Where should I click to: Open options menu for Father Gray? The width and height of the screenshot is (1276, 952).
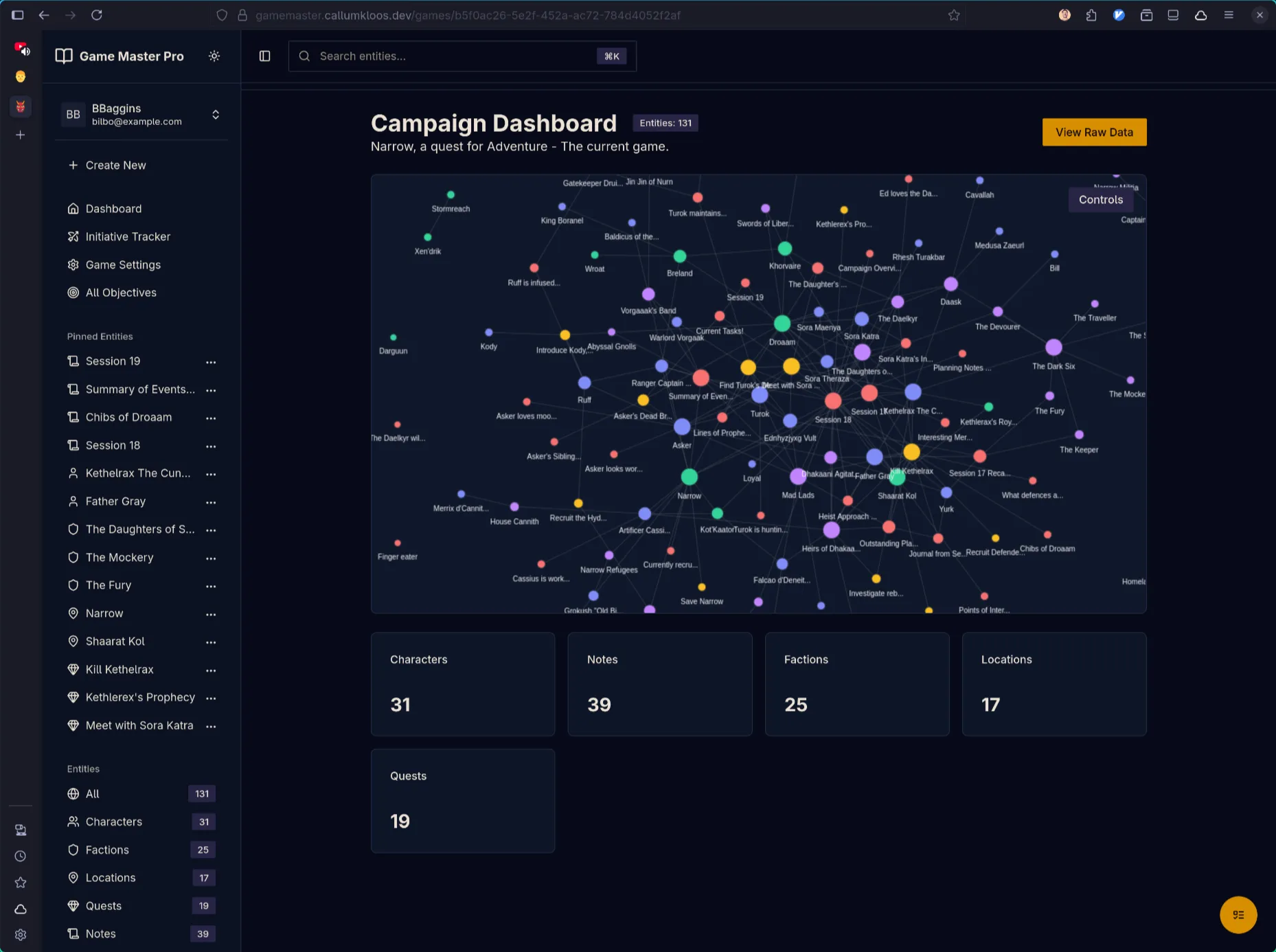click(x=211, y=502)
